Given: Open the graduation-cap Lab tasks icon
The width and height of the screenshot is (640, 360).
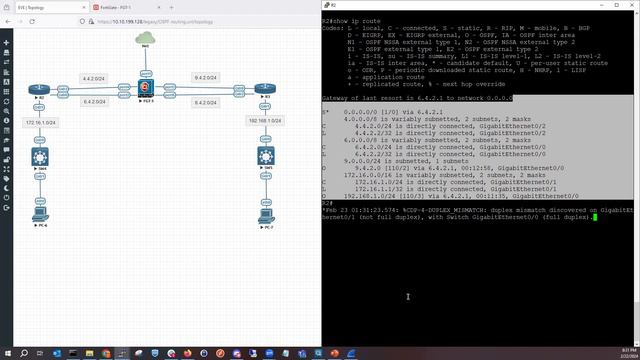Looking at the screenshot, I should tap(6, 140).
